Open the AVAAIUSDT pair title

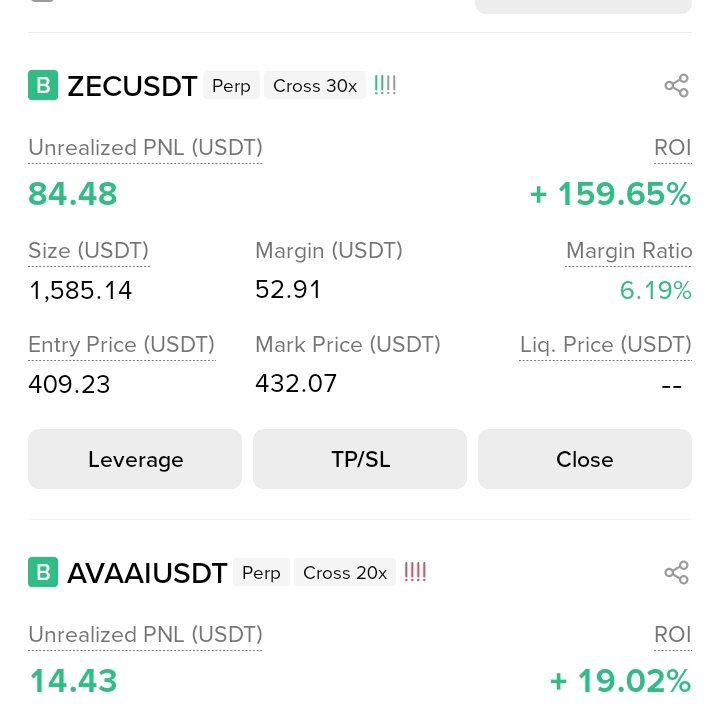point(147,573)
